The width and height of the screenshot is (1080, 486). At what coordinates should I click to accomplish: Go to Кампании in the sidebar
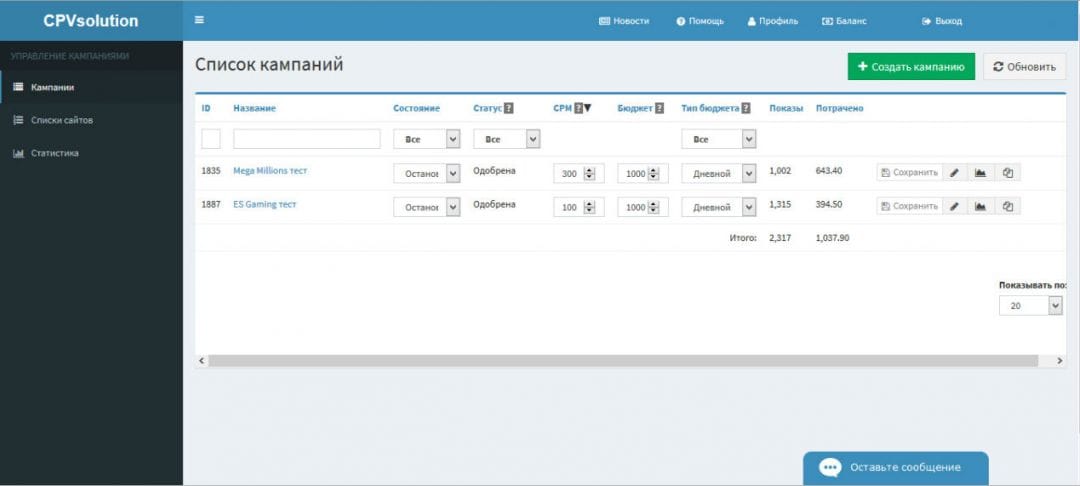pos(92,87)
